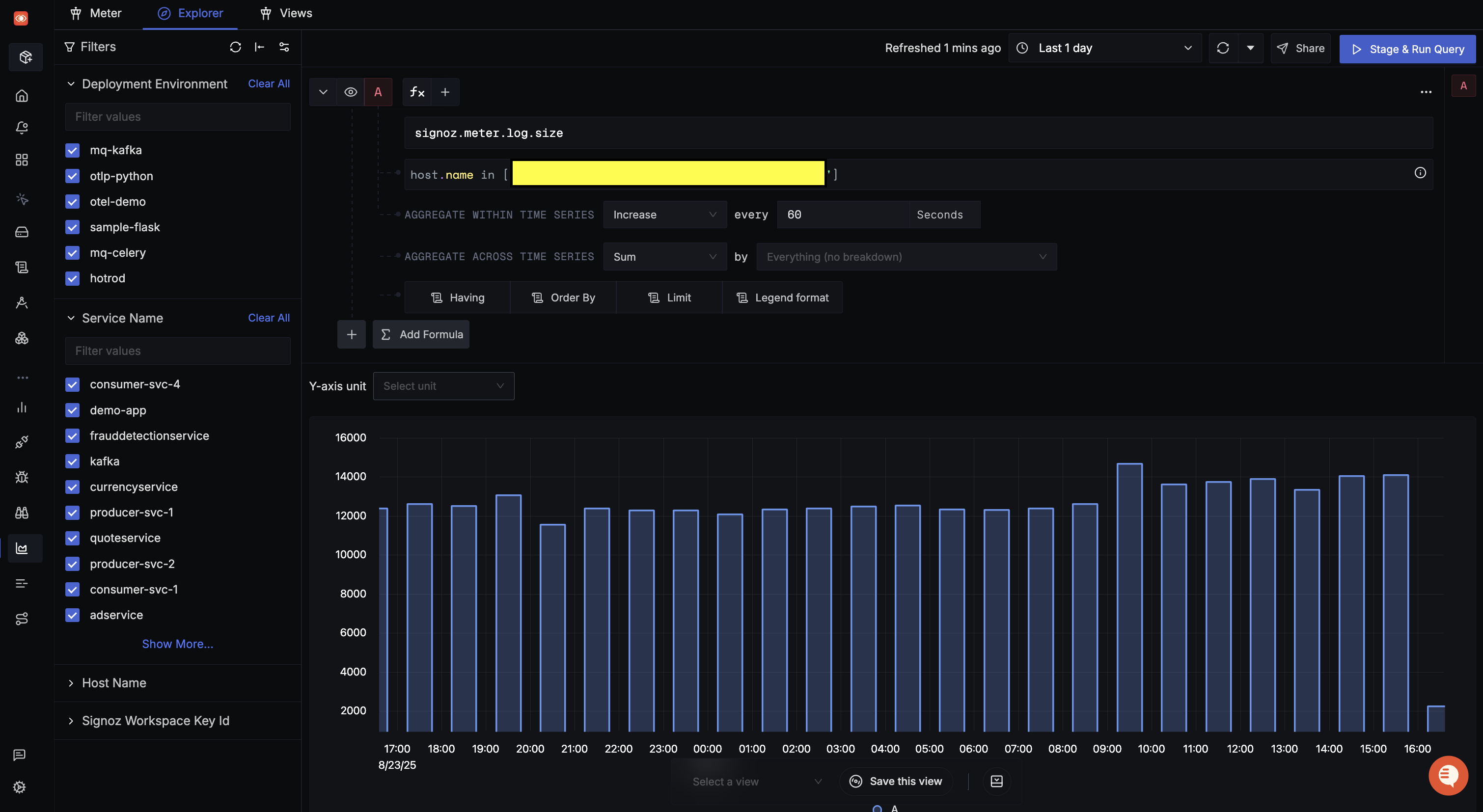This screenshot has height=812, width=1483.
Task: Uncheck the consumer-svc-4 service
Action: coord(72,384)
